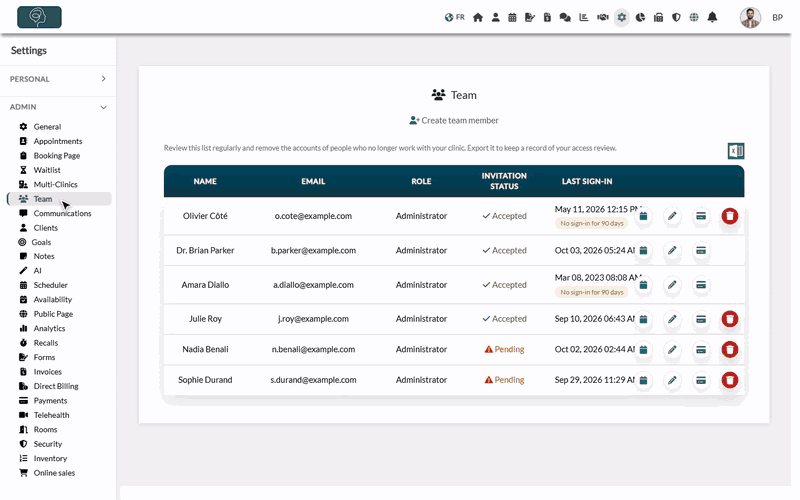800x500 pixels.
Task: Open the notifications bell icon
Action: coord(712,17)
